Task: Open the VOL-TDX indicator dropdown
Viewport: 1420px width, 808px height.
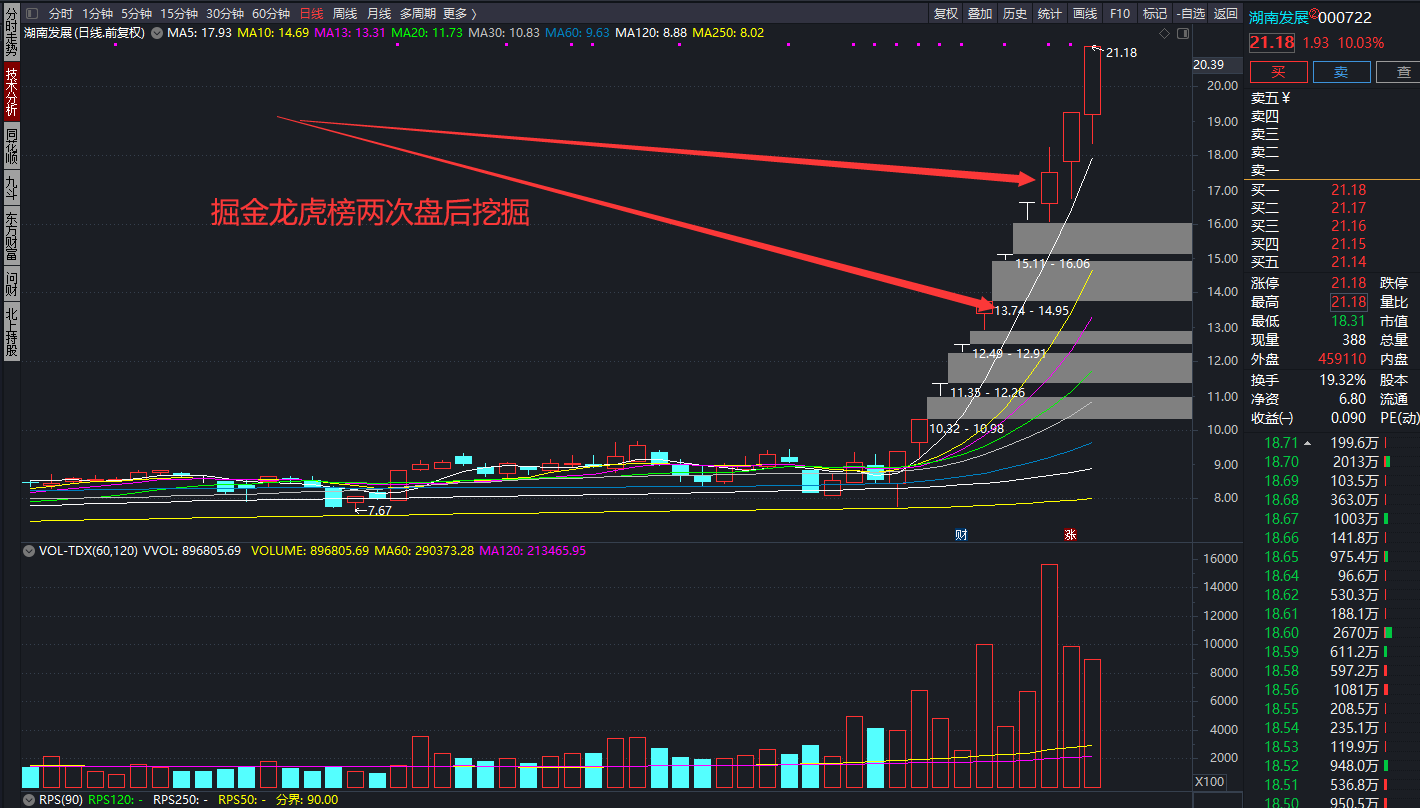Action: pos(29,551)
